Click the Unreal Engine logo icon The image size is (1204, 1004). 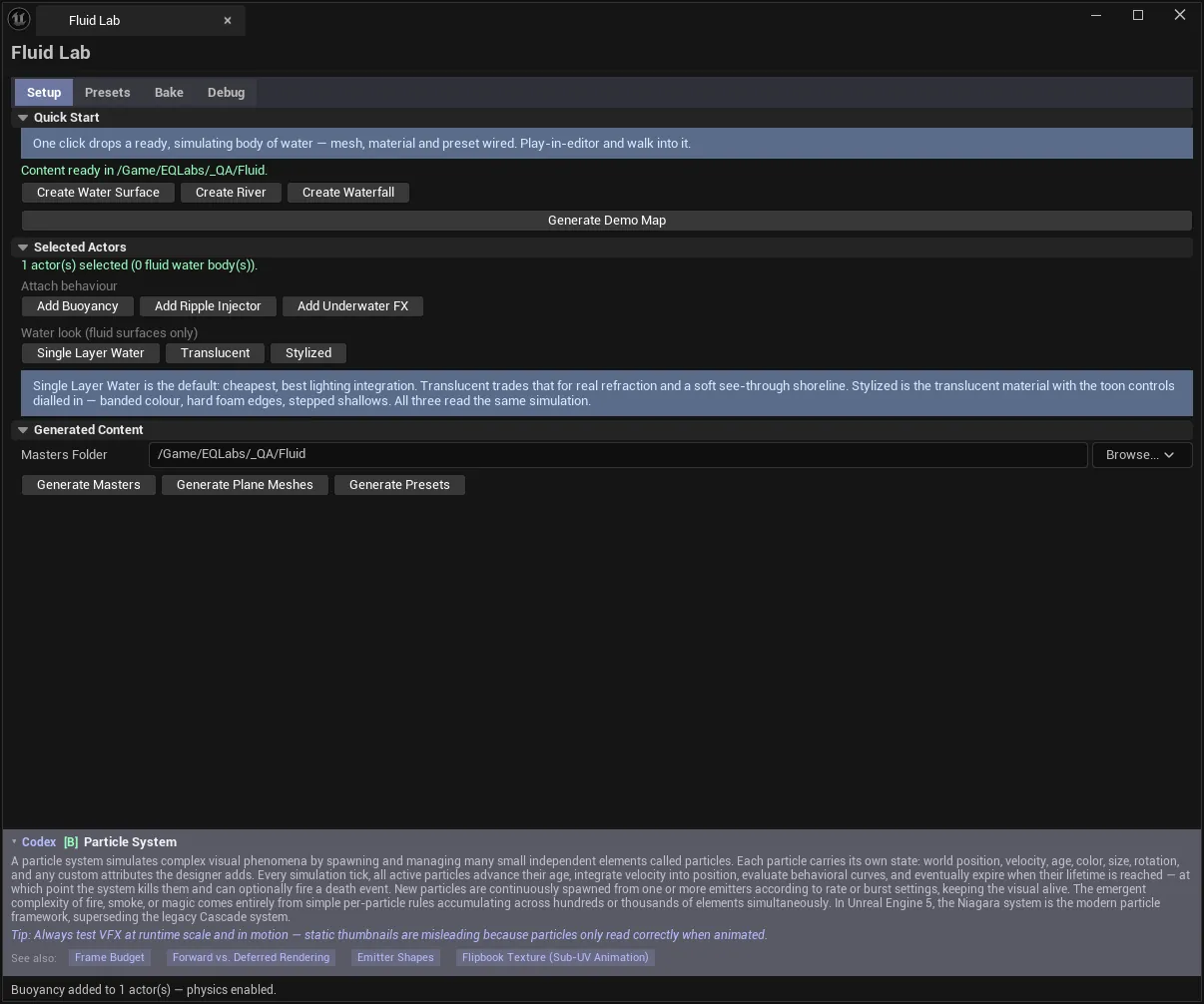click(19, 19)
